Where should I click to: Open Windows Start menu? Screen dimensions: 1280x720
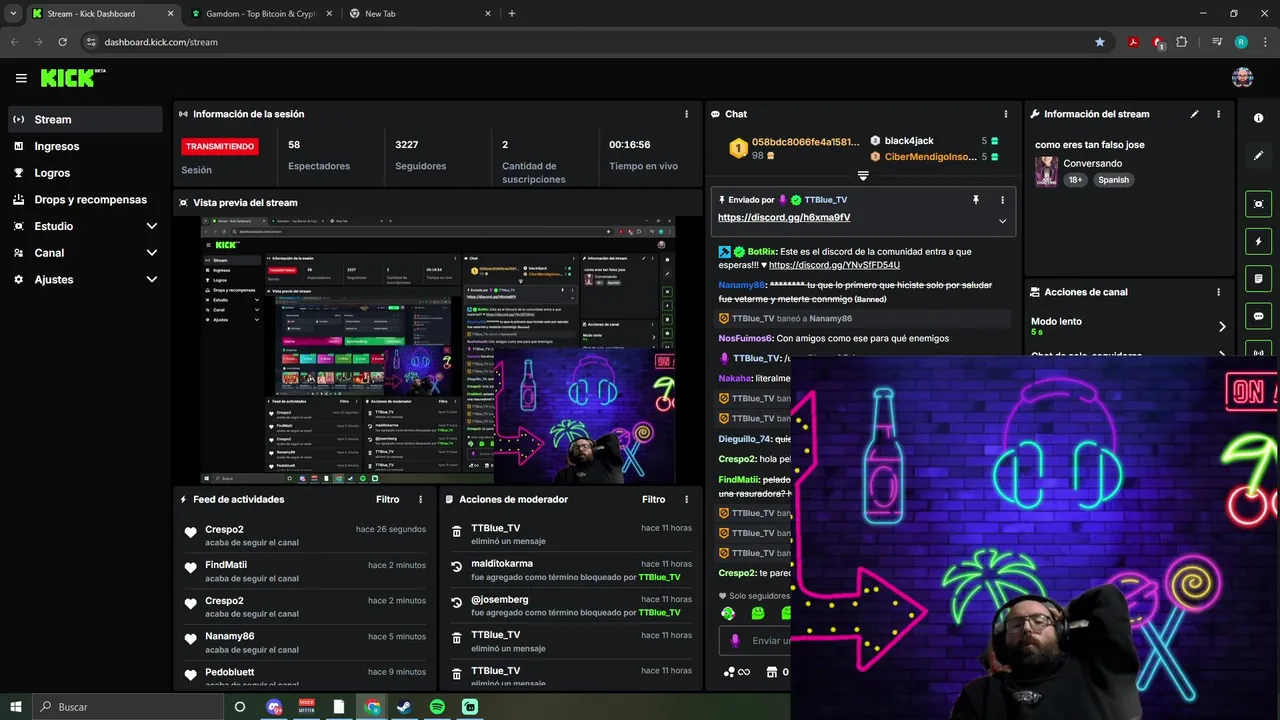coord(15,707)
